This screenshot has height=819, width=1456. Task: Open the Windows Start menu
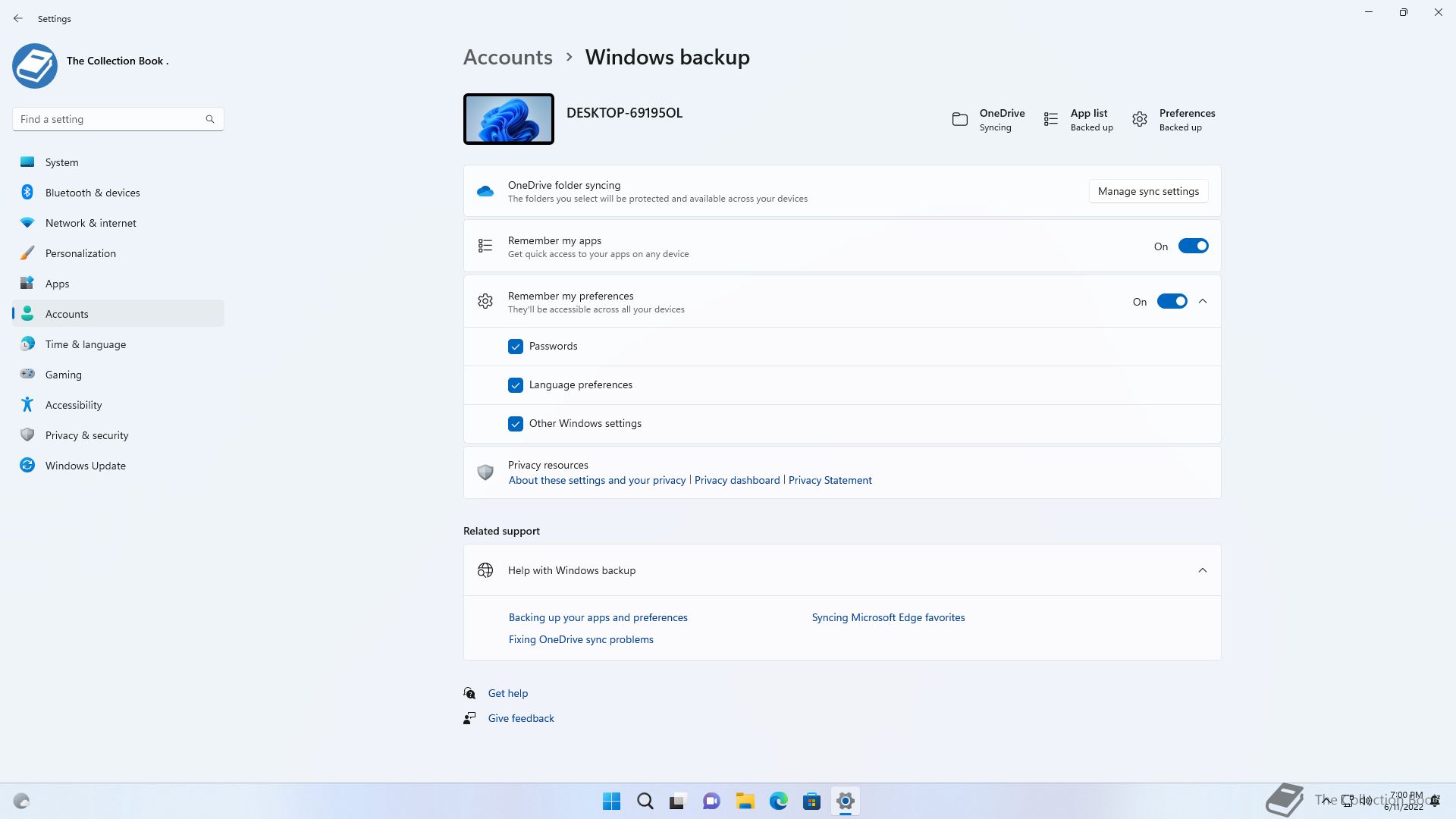611,801
